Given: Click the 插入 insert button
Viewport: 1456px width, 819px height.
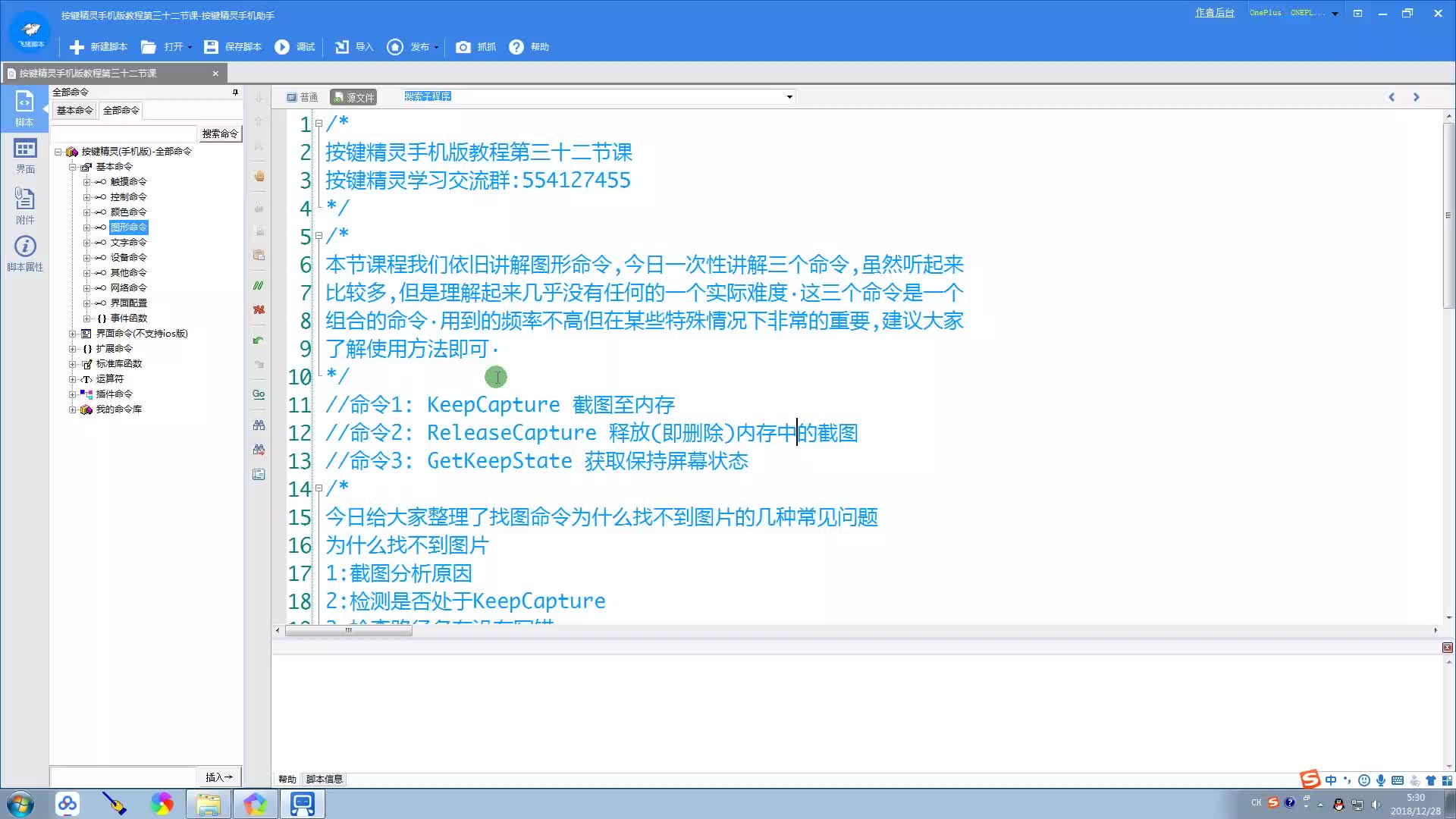Looking at the screenshot, I should 219,777.
